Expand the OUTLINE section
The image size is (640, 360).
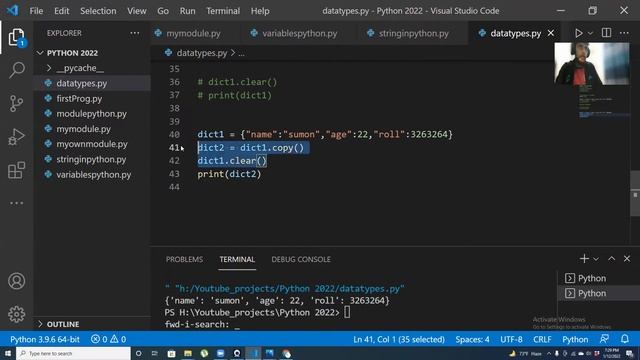point(92,324)
